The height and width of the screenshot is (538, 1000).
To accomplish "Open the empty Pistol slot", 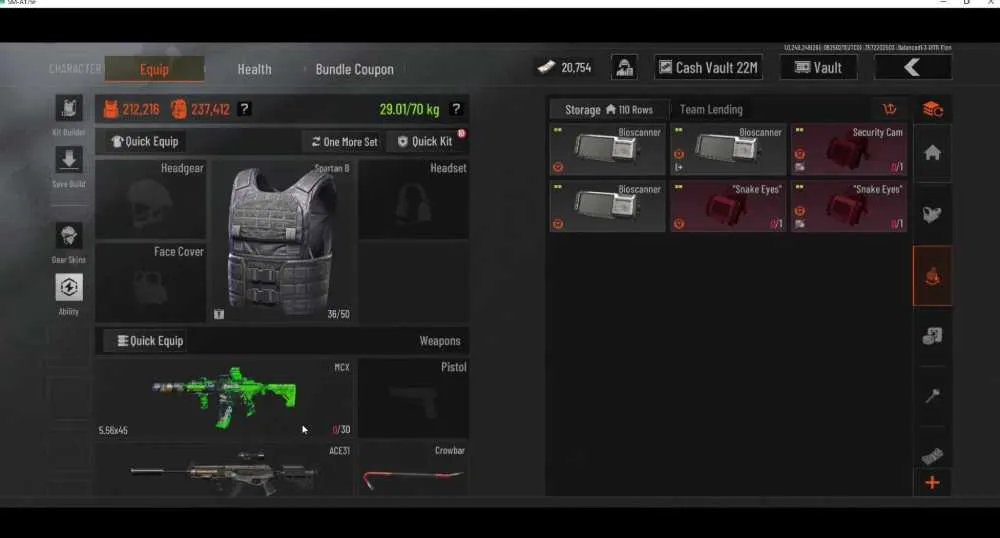I will coord(414,398).
